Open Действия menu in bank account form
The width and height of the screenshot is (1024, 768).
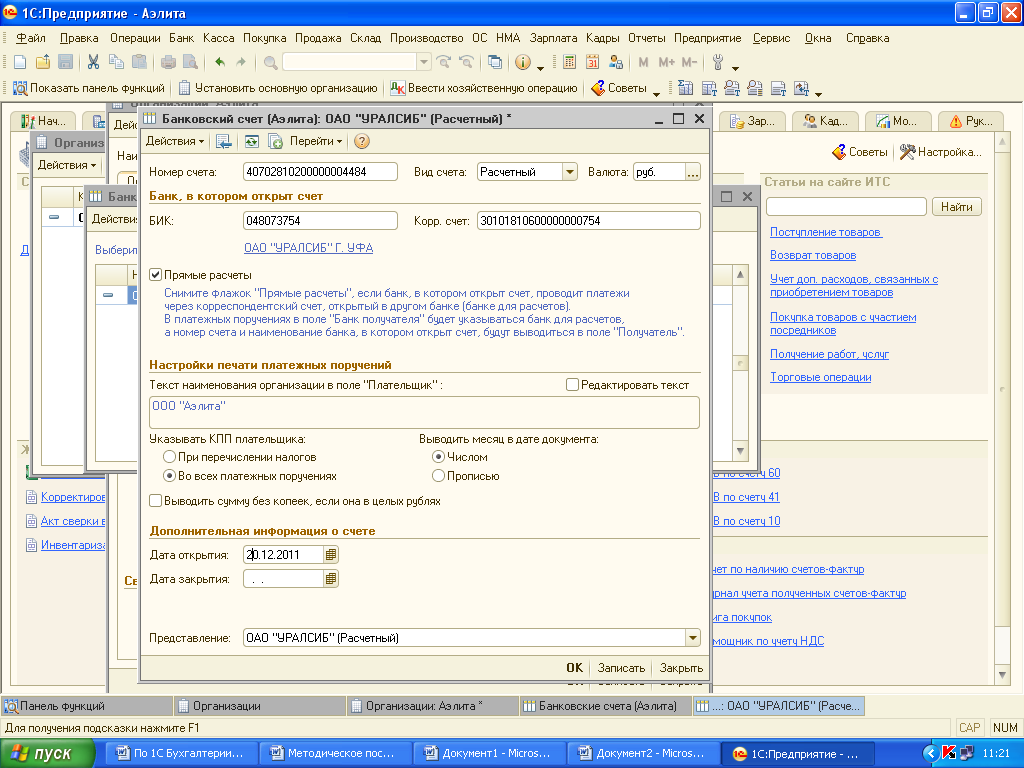(x=174, y=141)
